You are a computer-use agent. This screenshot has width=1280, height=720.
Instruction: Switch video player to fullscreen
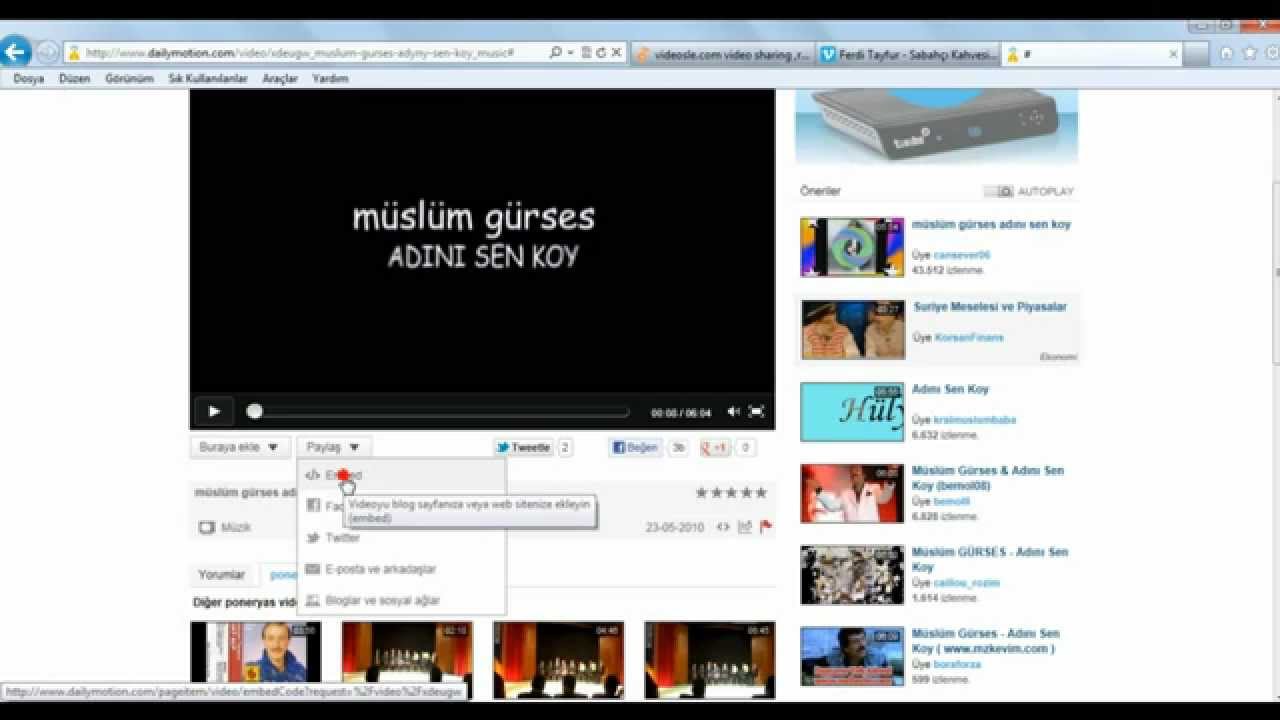[x=757, y=411]
